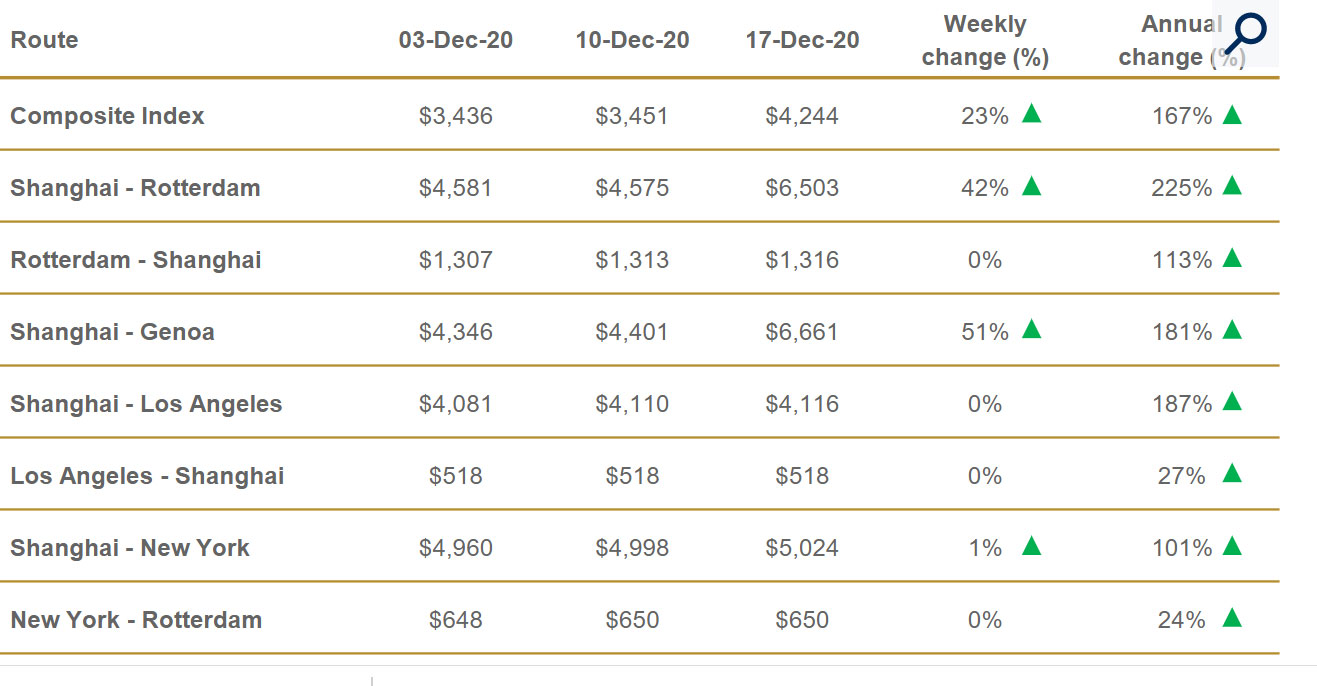Click Shanghai - Rotterdam weekly change up arrow
This screenshot has width=1317, height=686.
tap(1032, 186)
